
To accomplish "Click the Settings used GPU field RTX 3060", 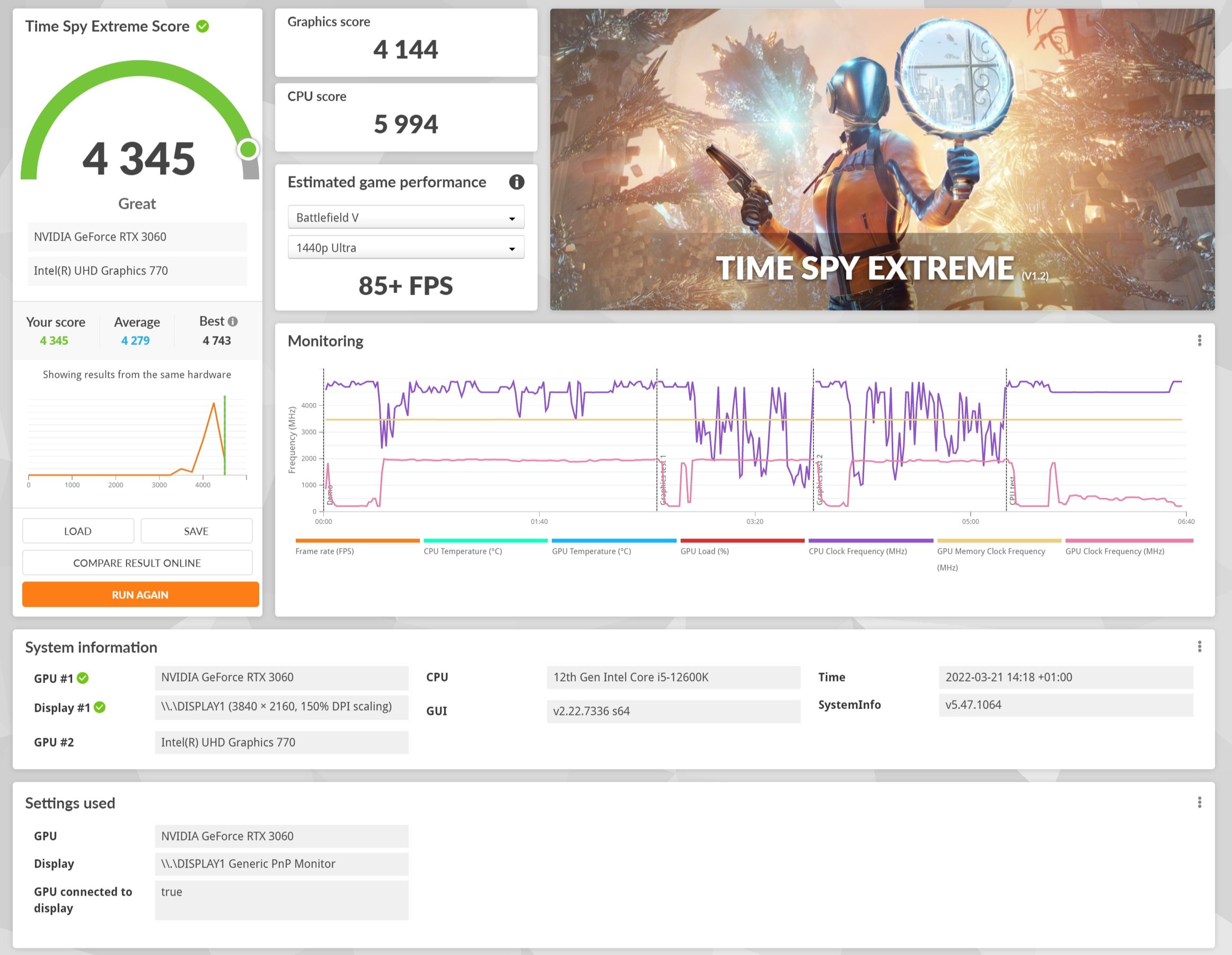I will pyautogui.click(x=281, y=836).
